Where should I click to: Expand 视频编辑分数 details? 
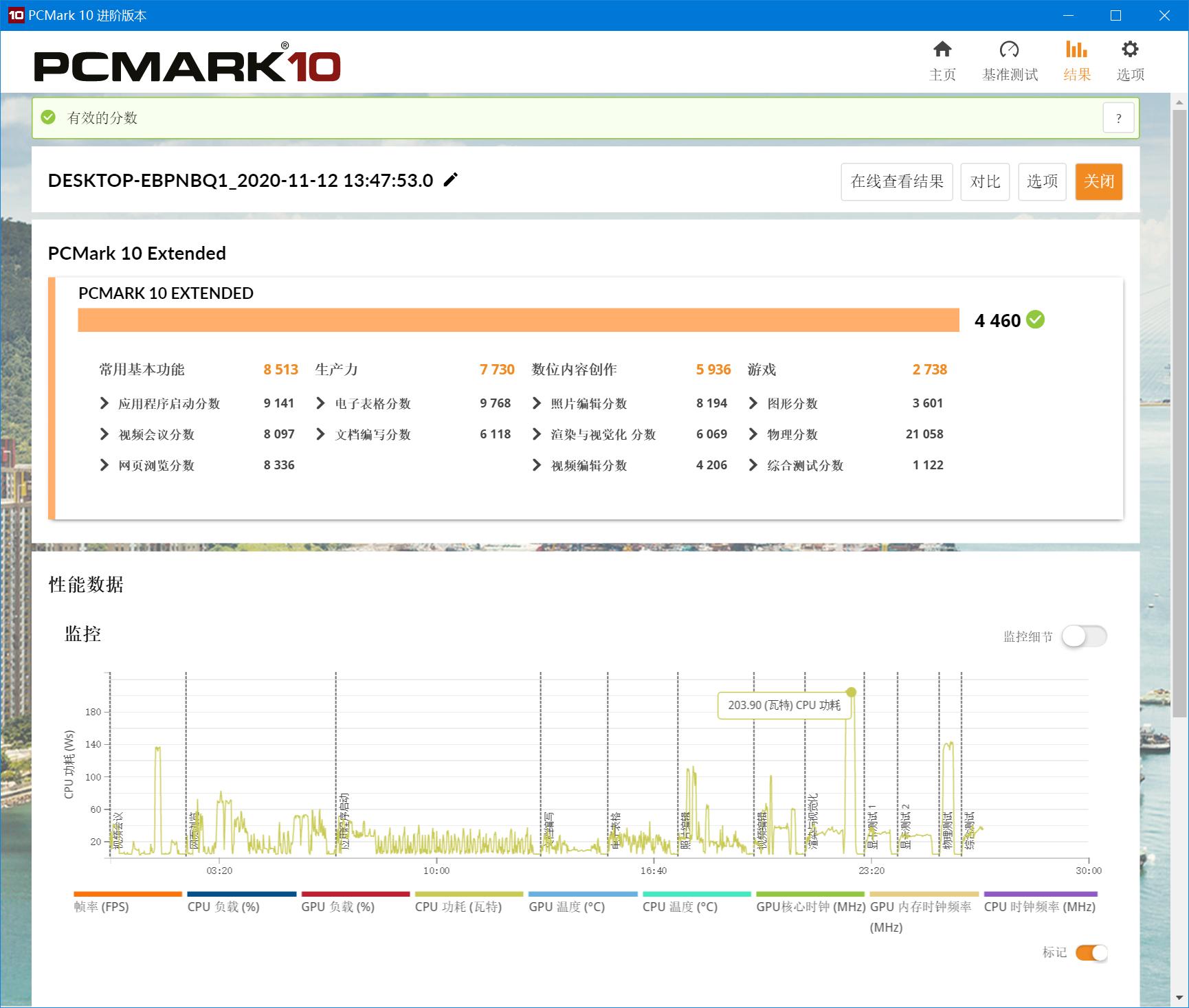pyautogui.click(x=537, y=465)
